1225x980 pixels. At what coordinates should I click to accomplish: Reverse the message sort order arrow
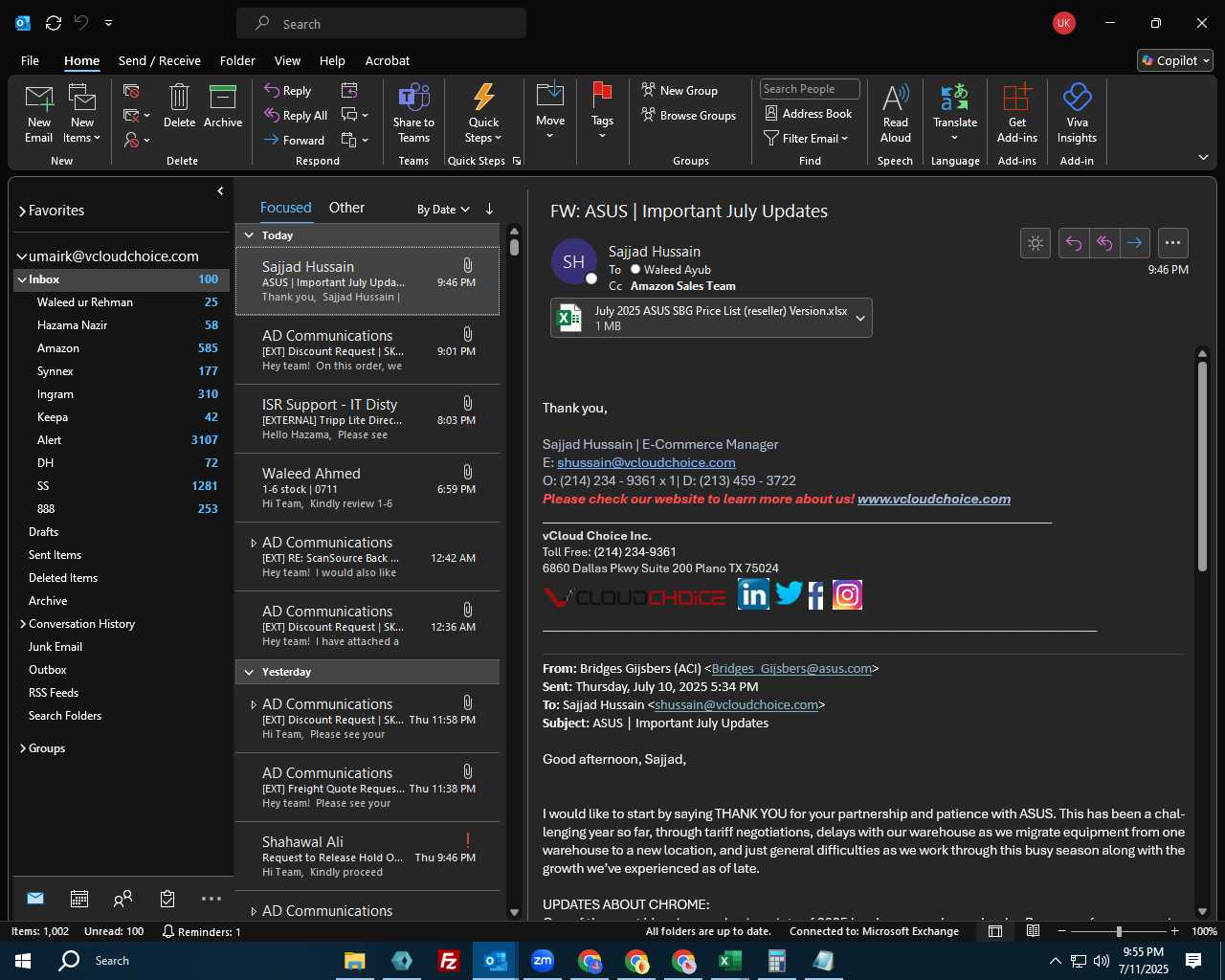[x=489, y=209]
